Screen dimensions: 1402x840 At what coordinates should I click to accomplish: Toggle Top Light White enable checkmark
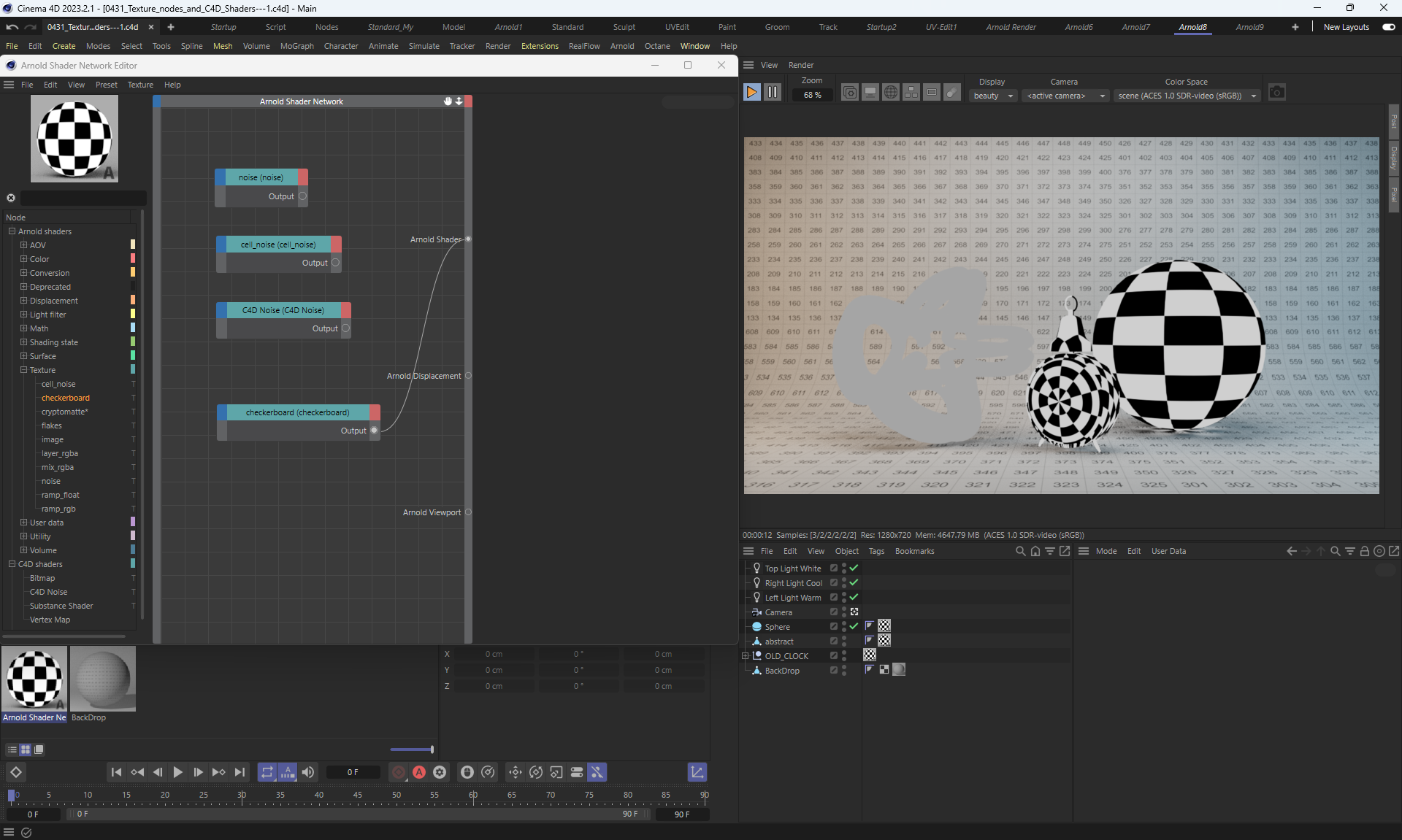854,568
